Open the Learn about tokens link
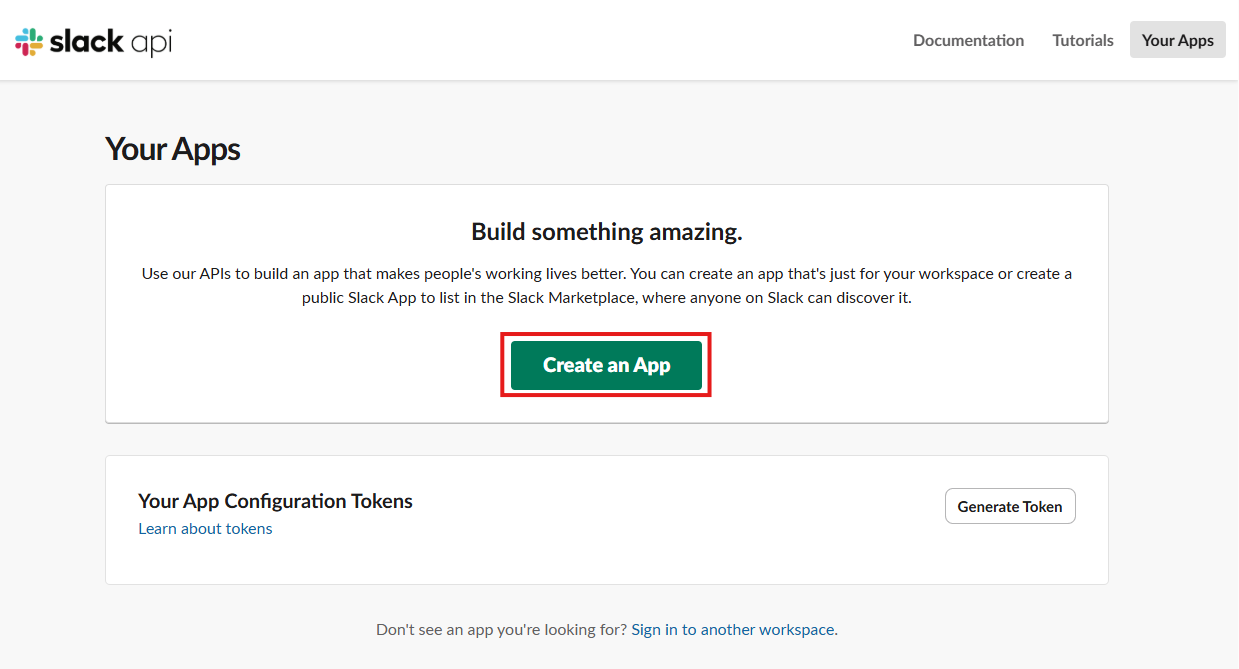The height and width of the screenshot is (669, 1239). point(205,528)
